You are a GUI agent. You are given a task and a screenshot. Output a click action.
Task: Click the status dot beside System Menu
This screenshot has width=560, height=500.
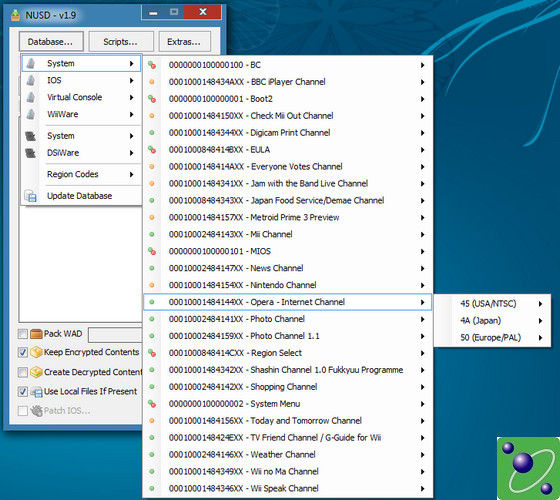[152, 404]
